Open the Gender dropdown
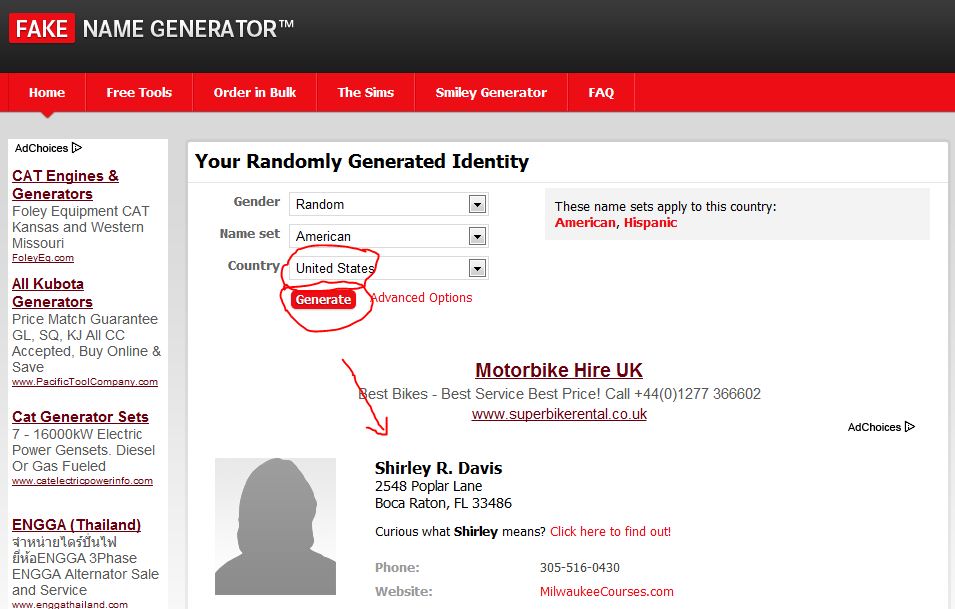Image resolution: width=955 pixels, height=609 pixels. click(477, 204)
